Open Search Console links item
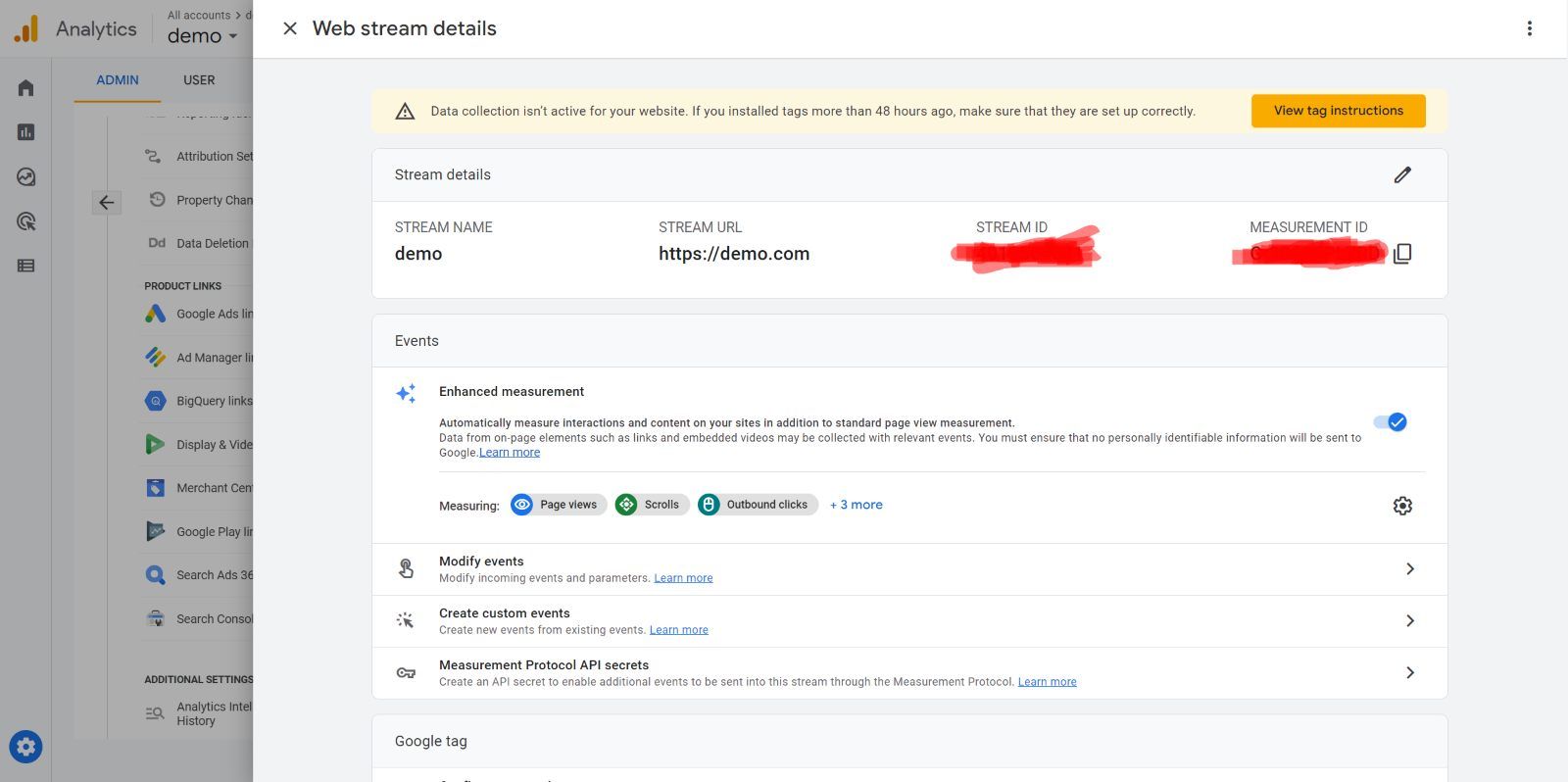Viewport: 1568px width, 782px height. tap(197, 619)
